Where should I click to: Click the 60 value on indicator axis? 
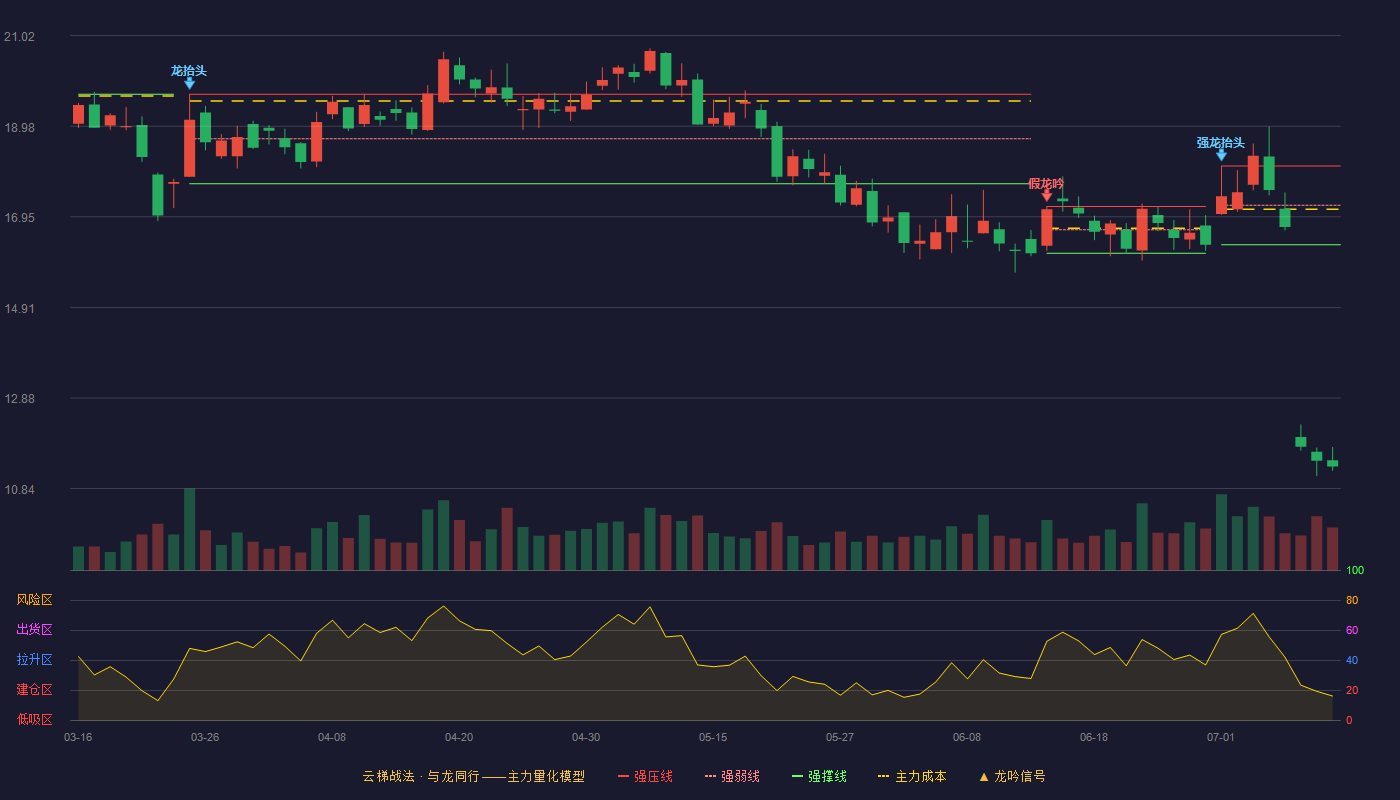(x=1352, y=630)
